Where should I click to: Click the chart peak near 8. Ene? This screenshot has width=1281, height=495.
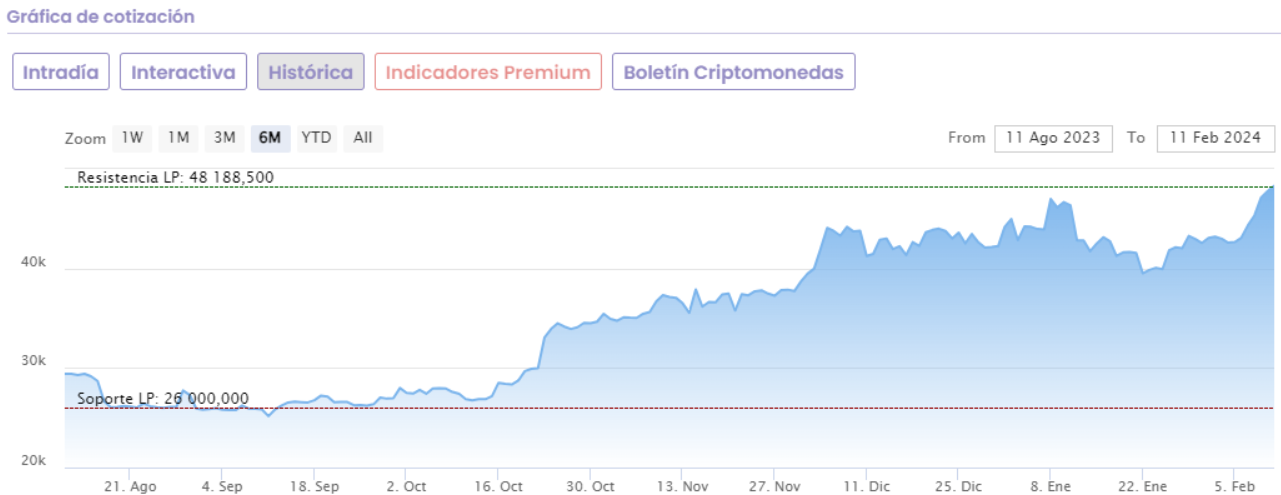click(x=1051, y=200)
